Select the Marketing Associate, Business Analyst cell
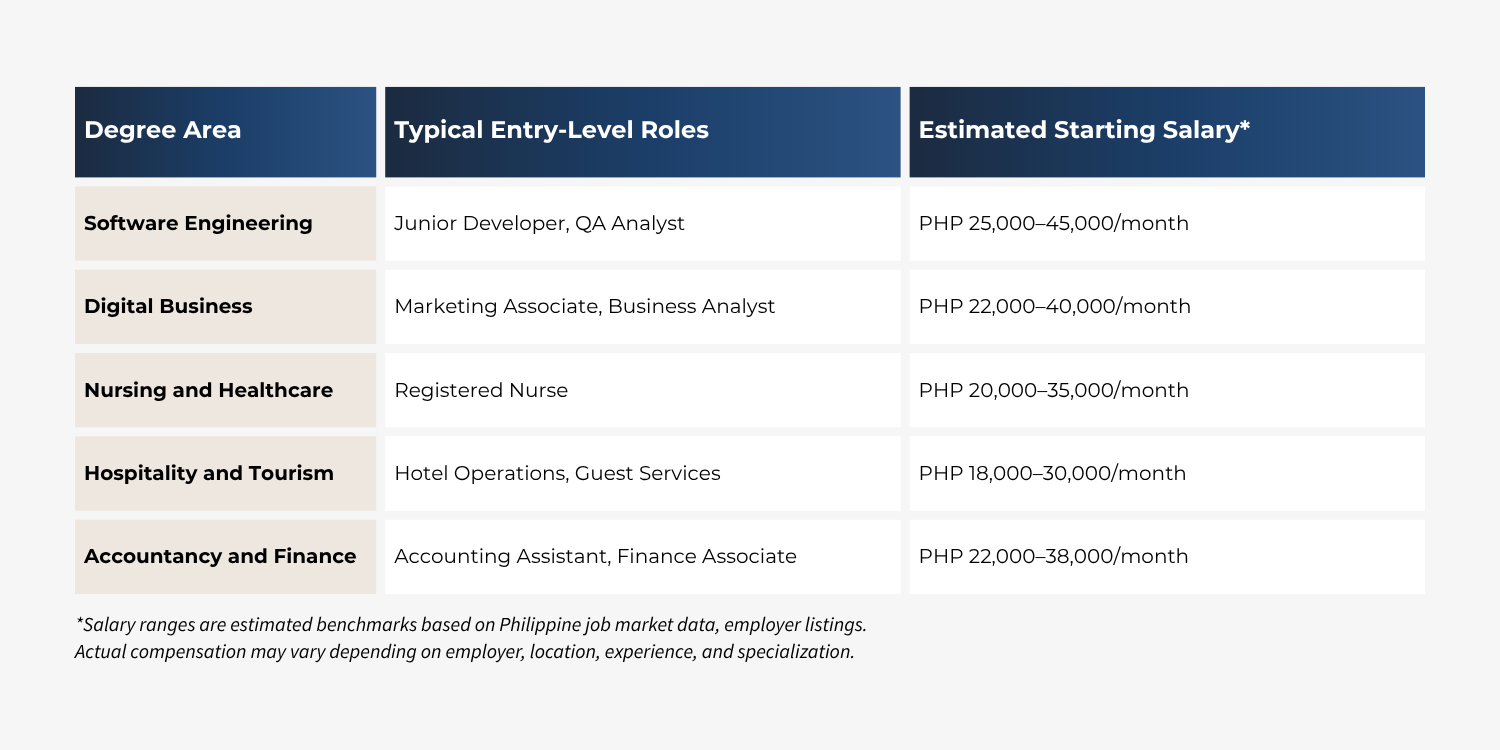This screenshot has width=1500, height=750. tap(642, 307)
